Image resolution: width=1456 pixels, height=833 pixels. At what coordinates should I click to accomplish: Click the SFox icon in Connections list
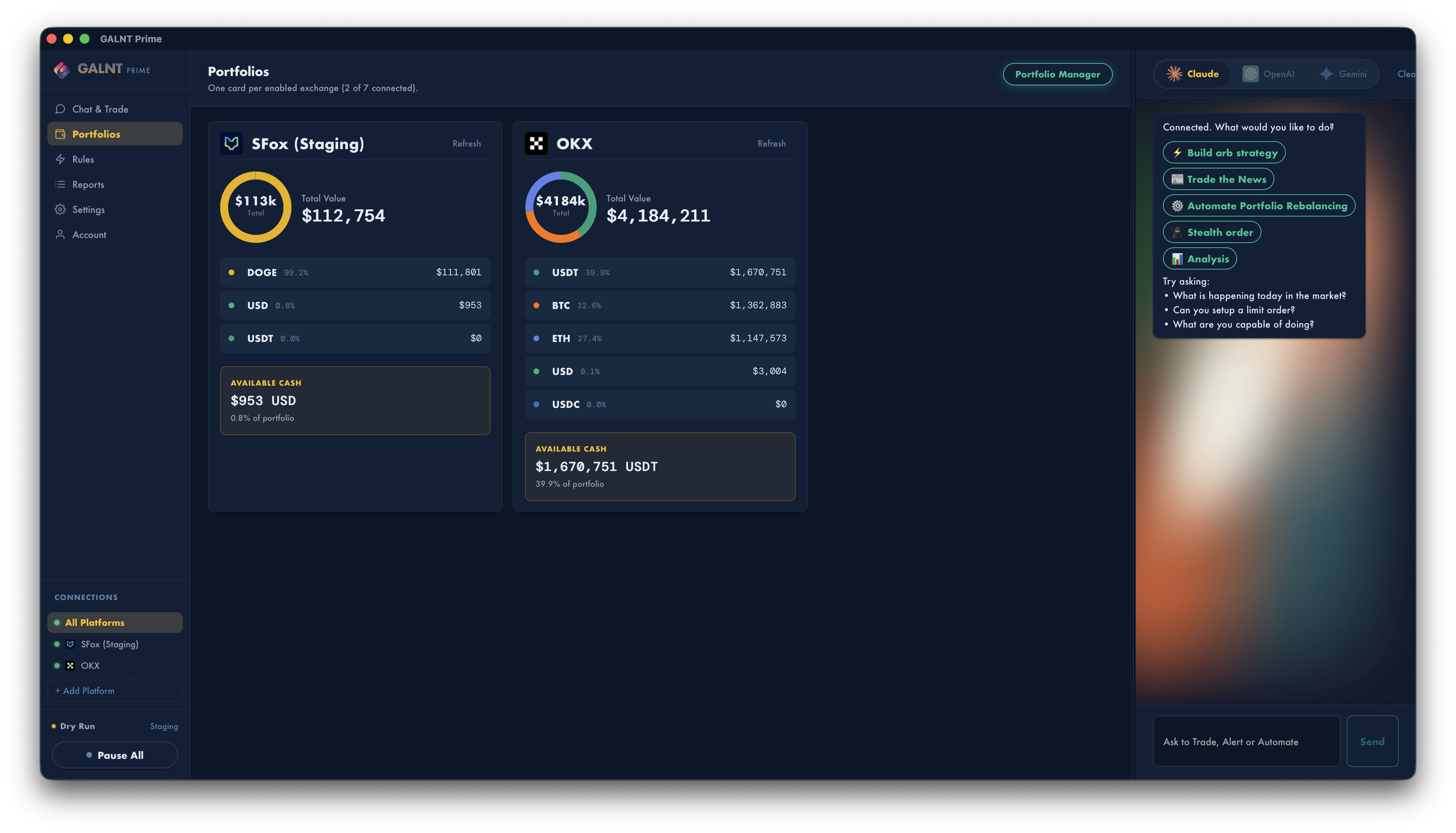pos(70,644)
